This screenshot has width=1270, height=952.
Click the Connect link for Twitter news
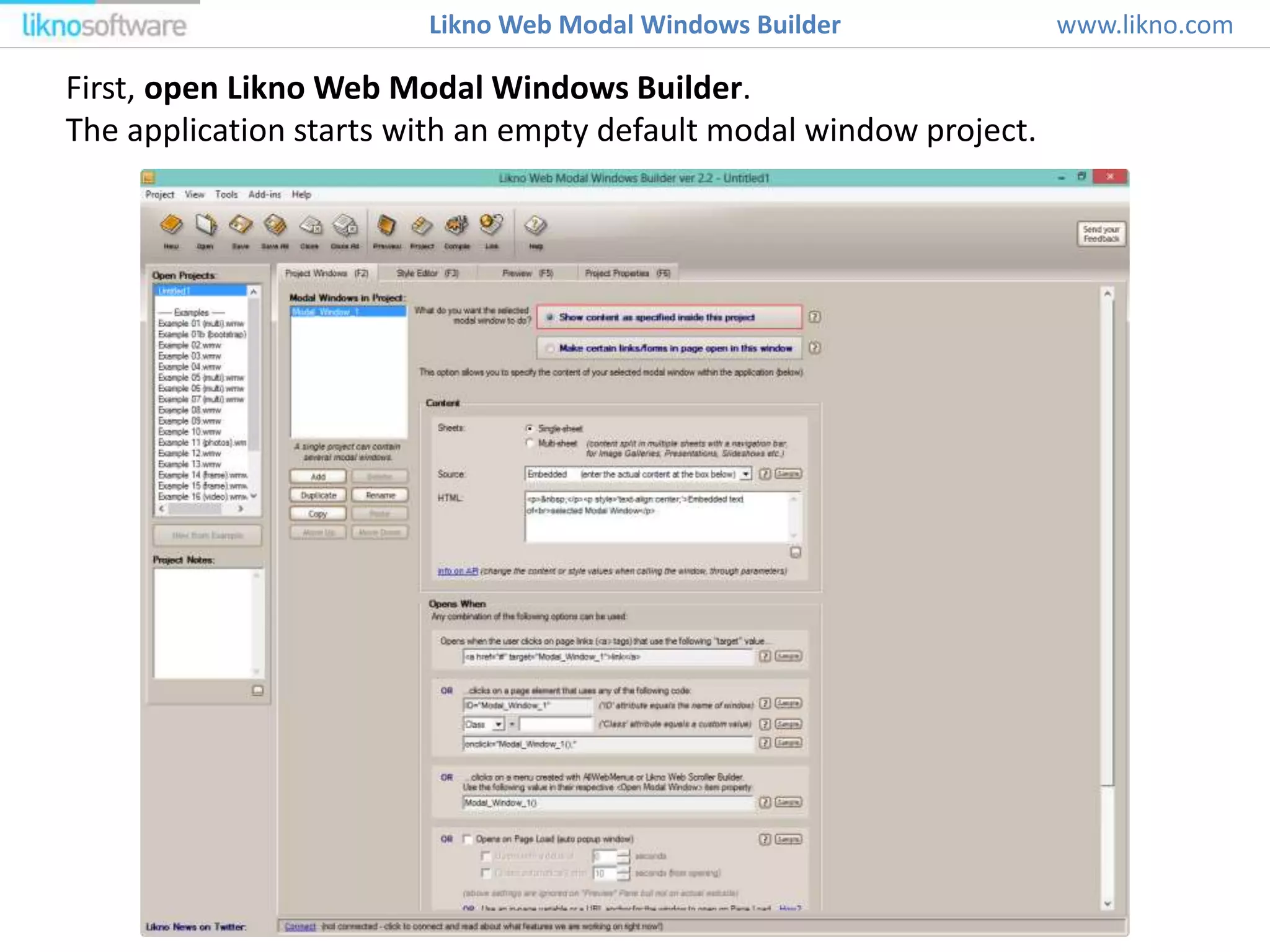(300, 927)
